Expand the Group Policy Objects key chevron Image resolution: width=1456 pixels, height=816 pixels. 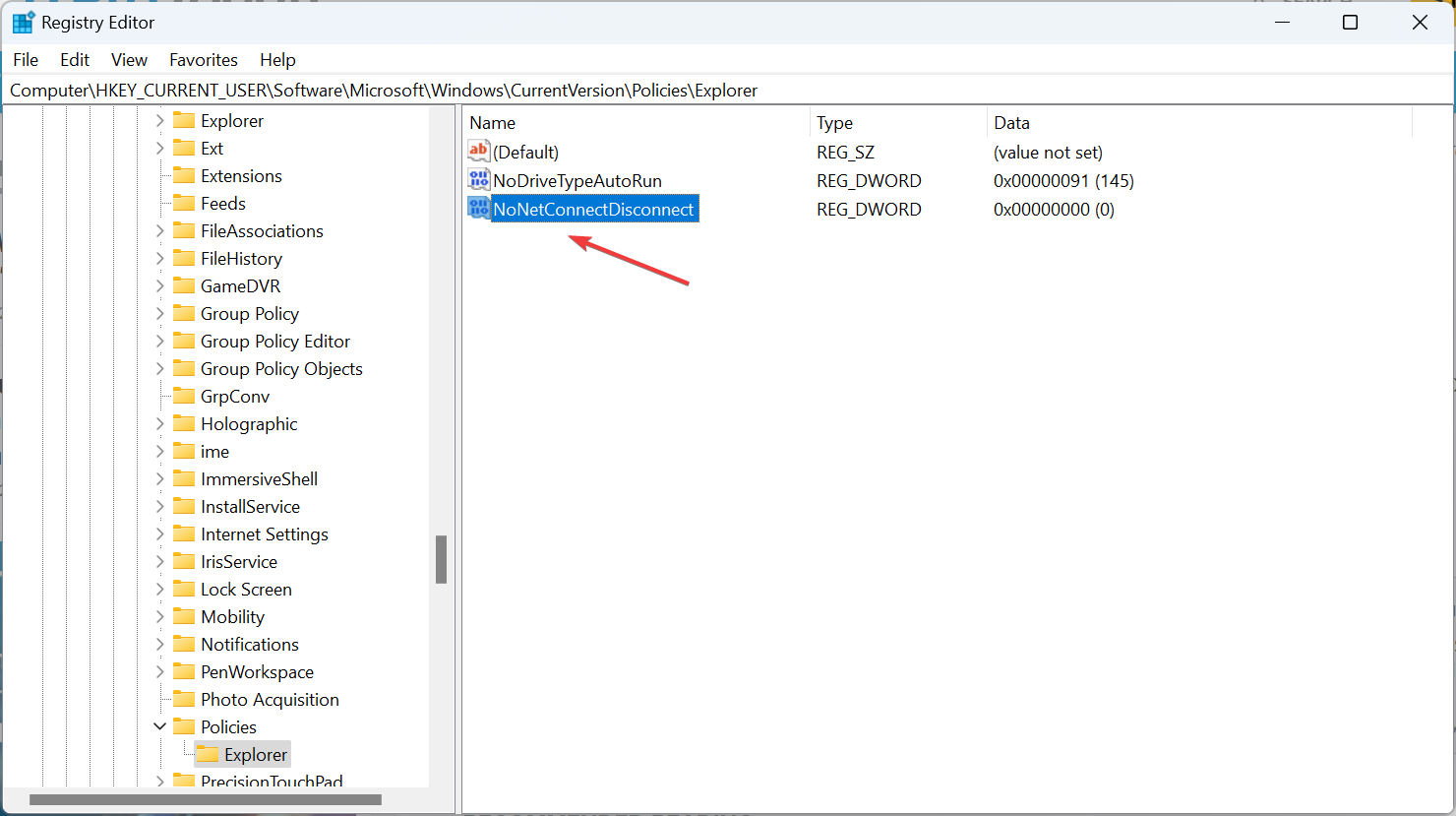tap(159, 368)
